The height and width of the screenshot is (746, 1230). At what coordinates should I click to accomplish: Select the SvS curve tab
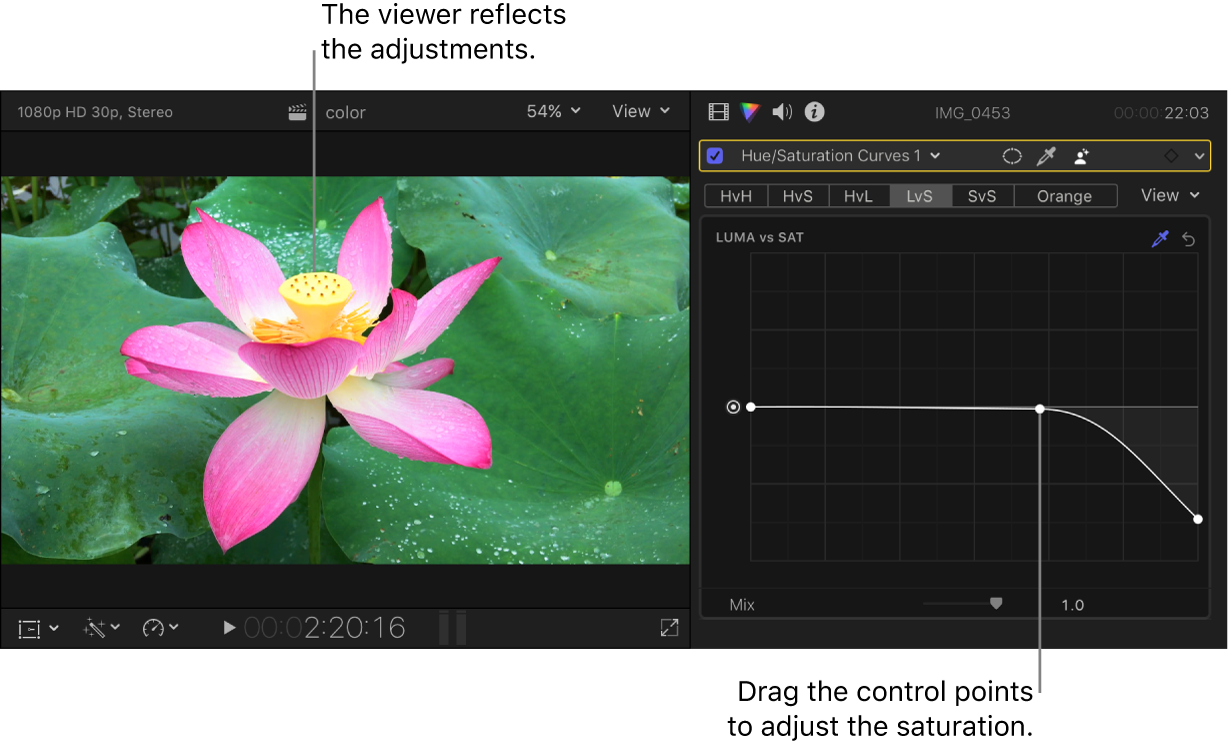[x=982, y=196]
